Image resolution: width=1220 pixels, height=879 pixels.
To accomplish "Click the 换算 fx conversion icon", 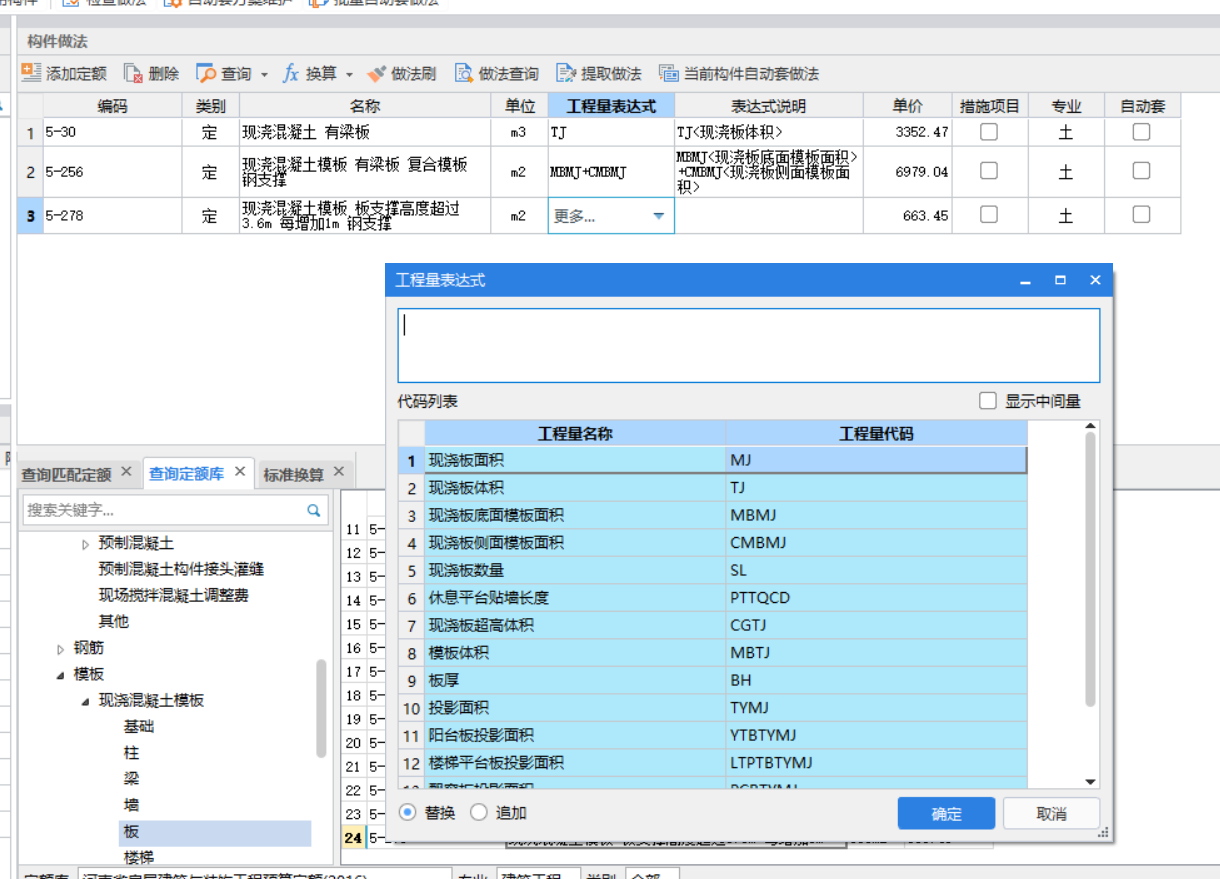I will pyautogui.click(x=291, y=73).
